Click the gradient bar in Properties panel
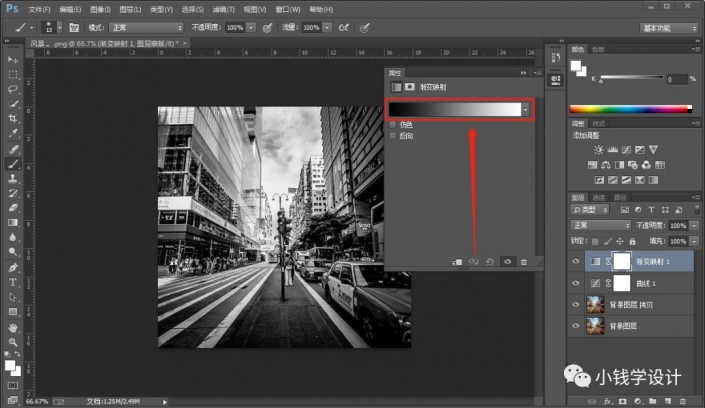The height and width of the screenshot is (408, 705). click(x=455, y=109)
